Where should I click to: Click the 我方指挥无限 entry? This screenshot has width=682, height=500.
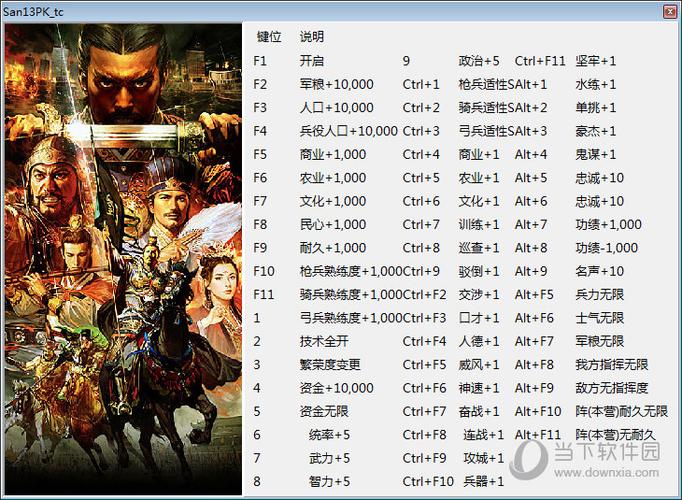[612, 365]
